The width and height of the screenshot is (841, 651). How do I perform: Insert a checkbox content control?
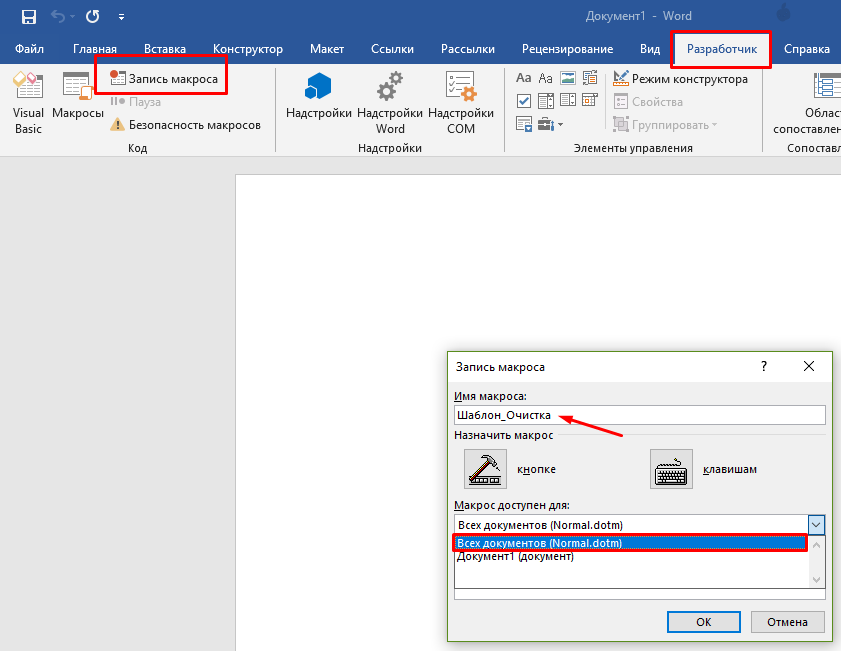click(x=524, y=101)
